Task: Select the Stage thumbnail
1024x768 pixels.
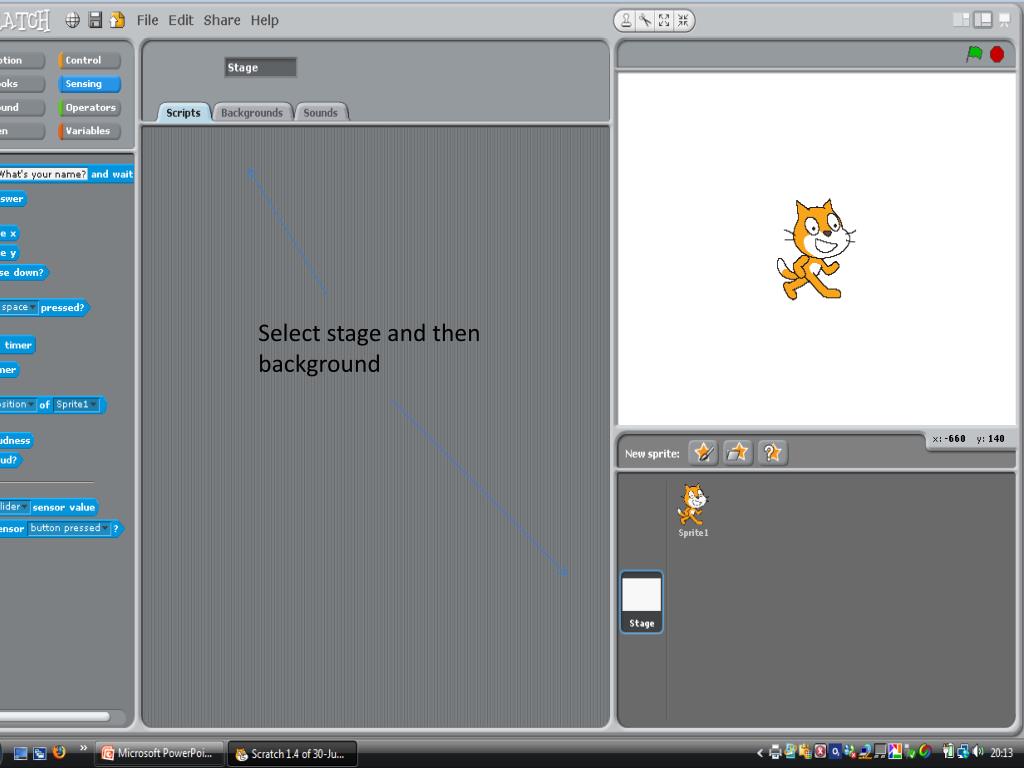Action: [641, 602]
